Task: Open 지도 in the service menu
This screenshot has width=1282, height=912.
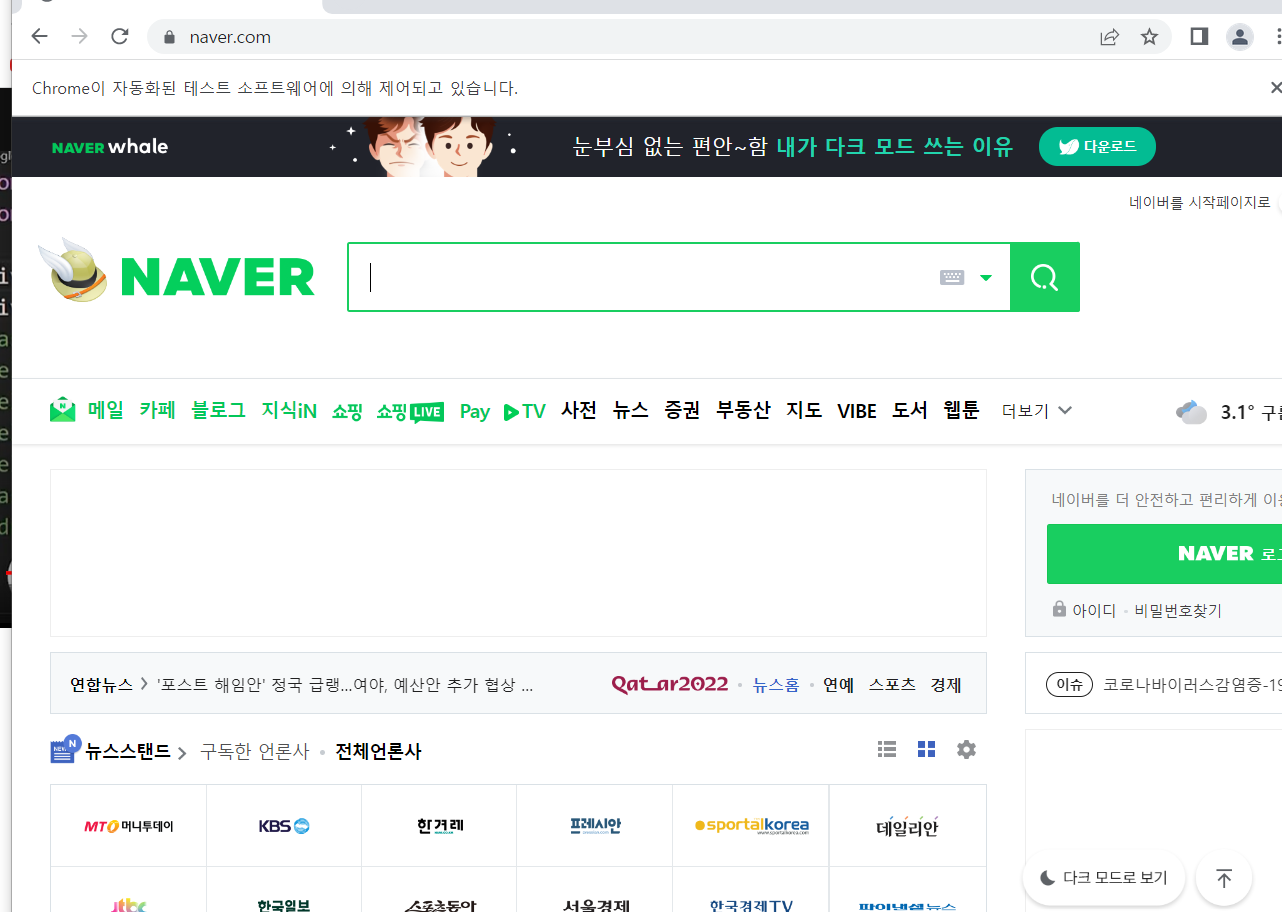Action: [x=804, y=410]
